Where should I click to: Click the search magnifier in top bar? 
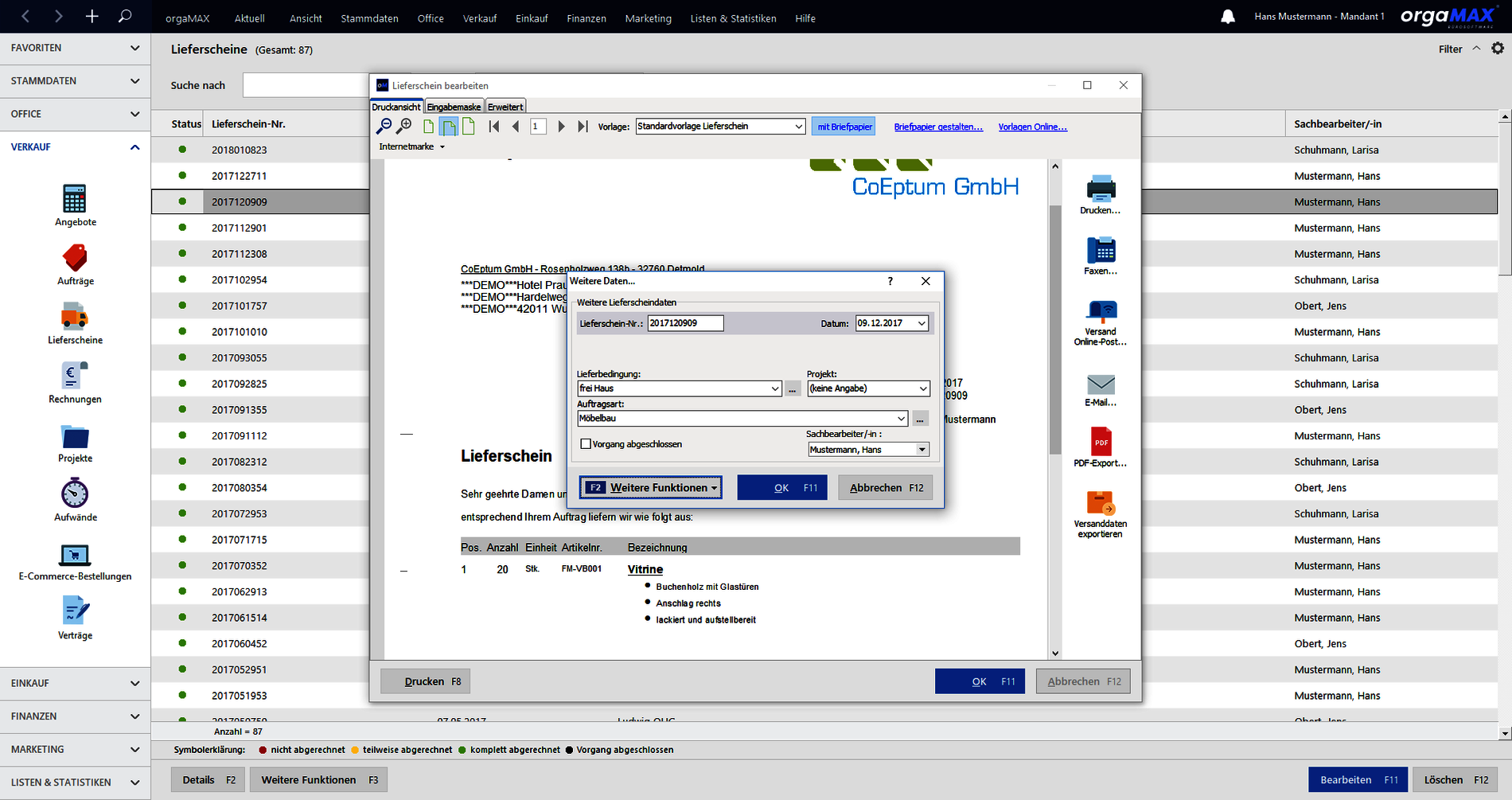[x=125, y=16]
